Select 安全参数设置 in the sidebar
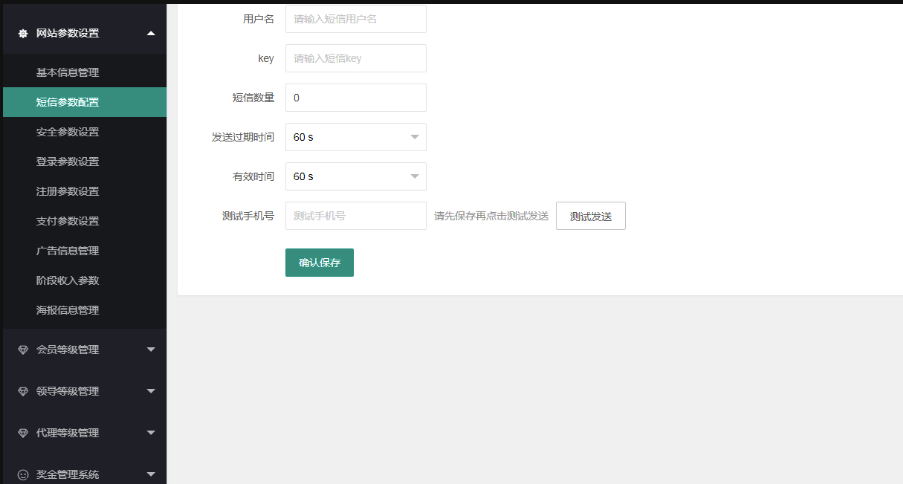The image size is (903, 484). [x=67, y=131]
